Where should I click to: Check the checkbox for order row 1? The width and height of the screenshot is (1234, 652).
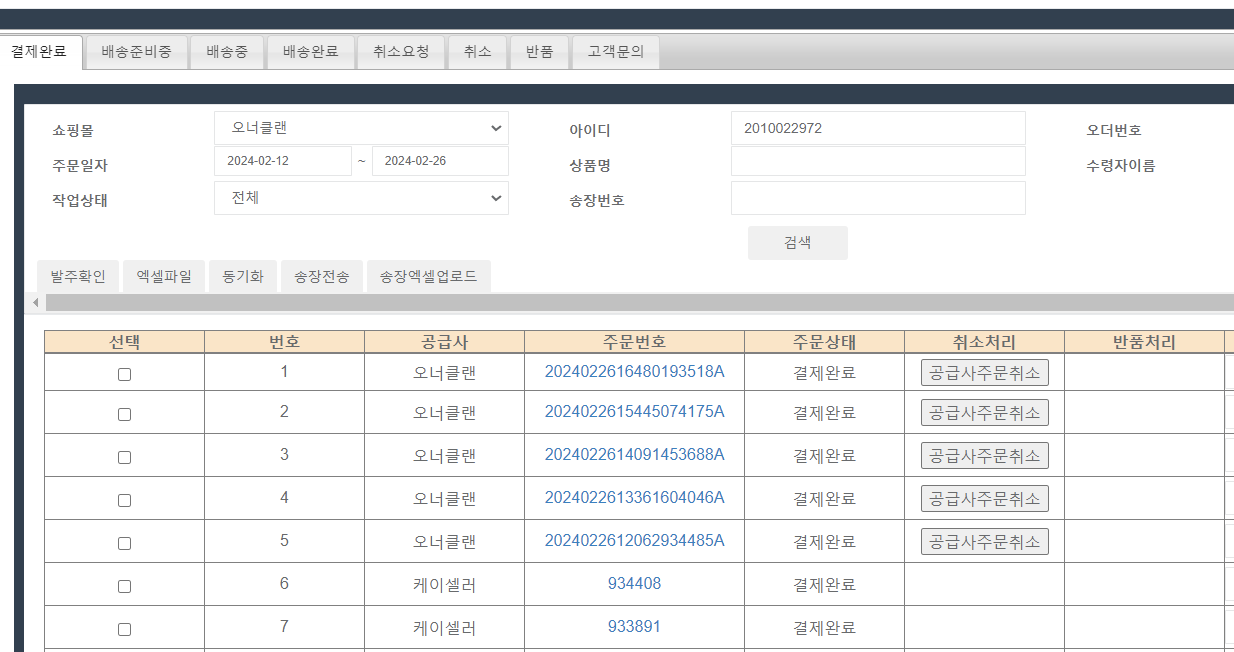124,374
